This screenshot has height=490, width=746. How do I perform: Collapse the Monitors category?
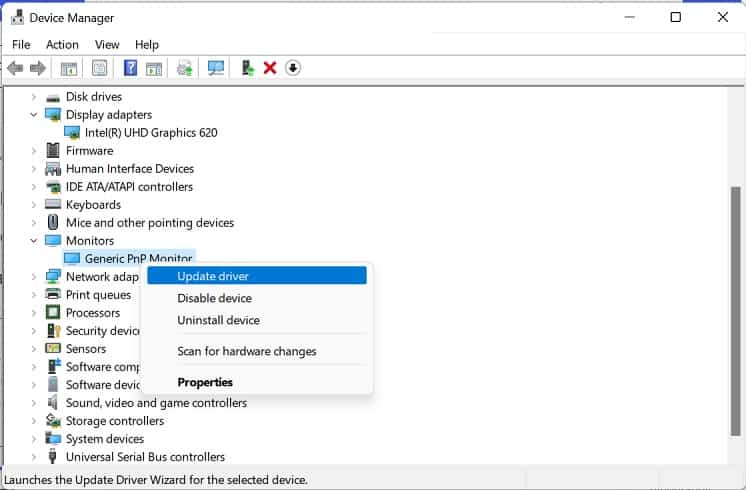tap(34, 241)
